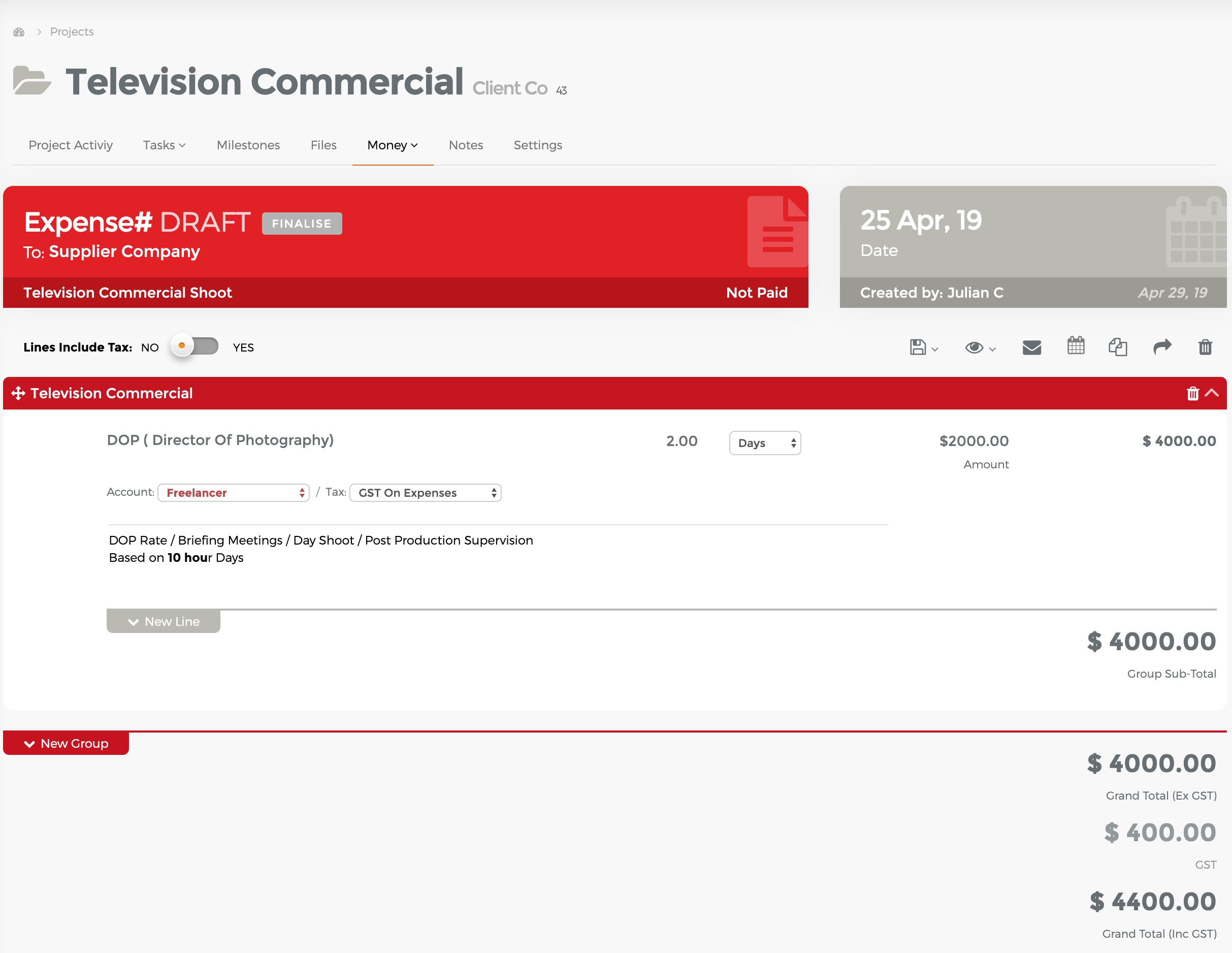
Task: Click the $ 4400.00 grand total
Action: [1152, 901]
